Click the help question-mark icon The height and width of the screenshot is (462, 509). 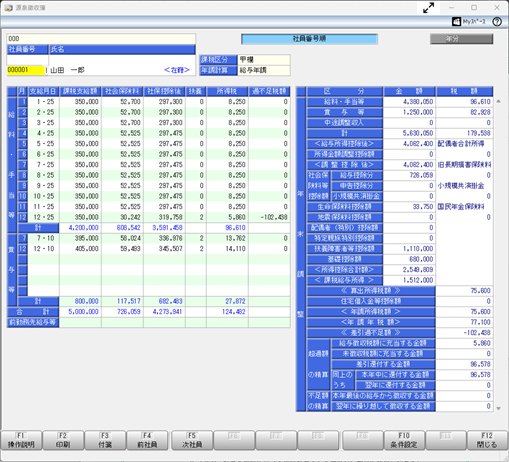[497, 22]
